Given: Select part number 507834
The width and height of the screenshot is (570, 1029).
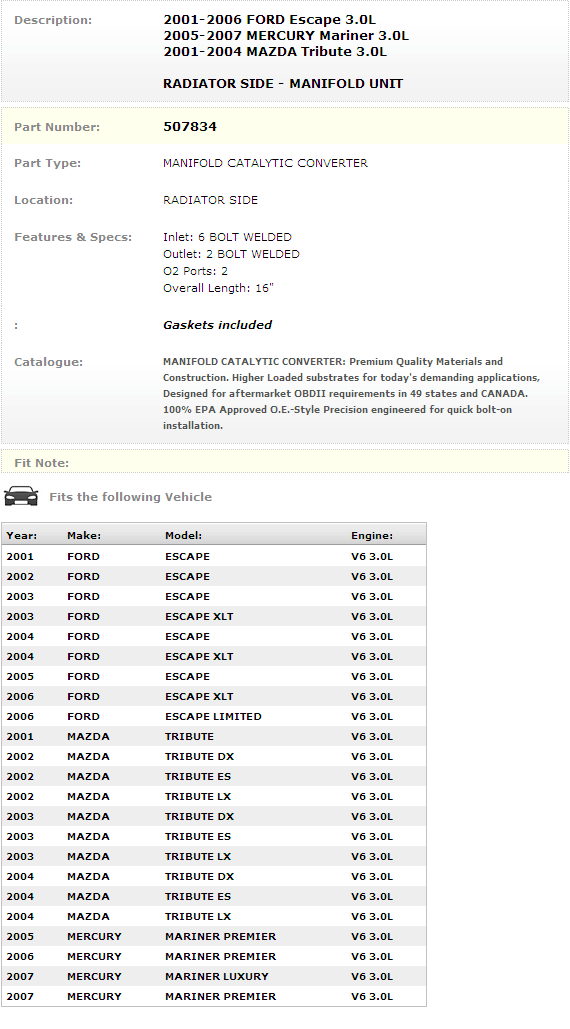Looking at the screenshot, I should (x=190, y=127).
